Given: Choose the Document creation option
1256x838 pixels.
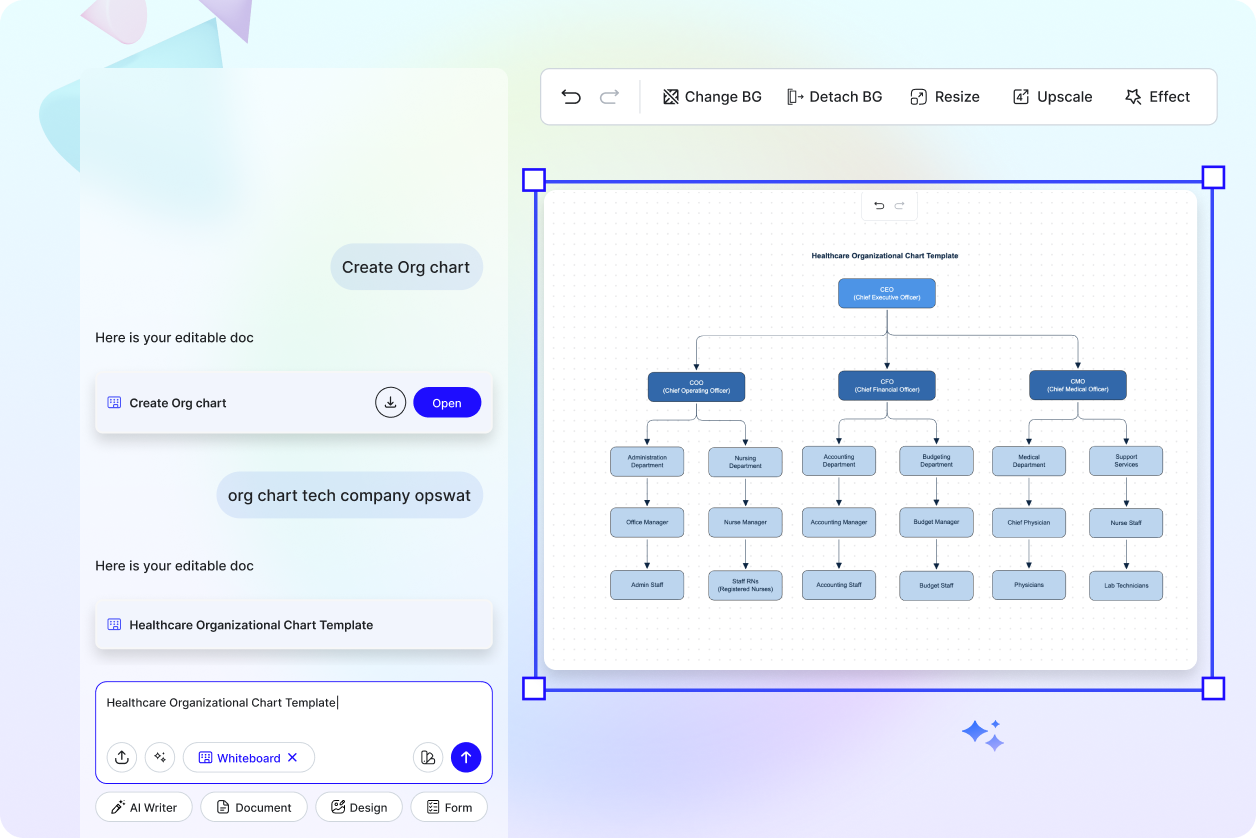Looking at the screenshot, I should click(x=253, y=806).
